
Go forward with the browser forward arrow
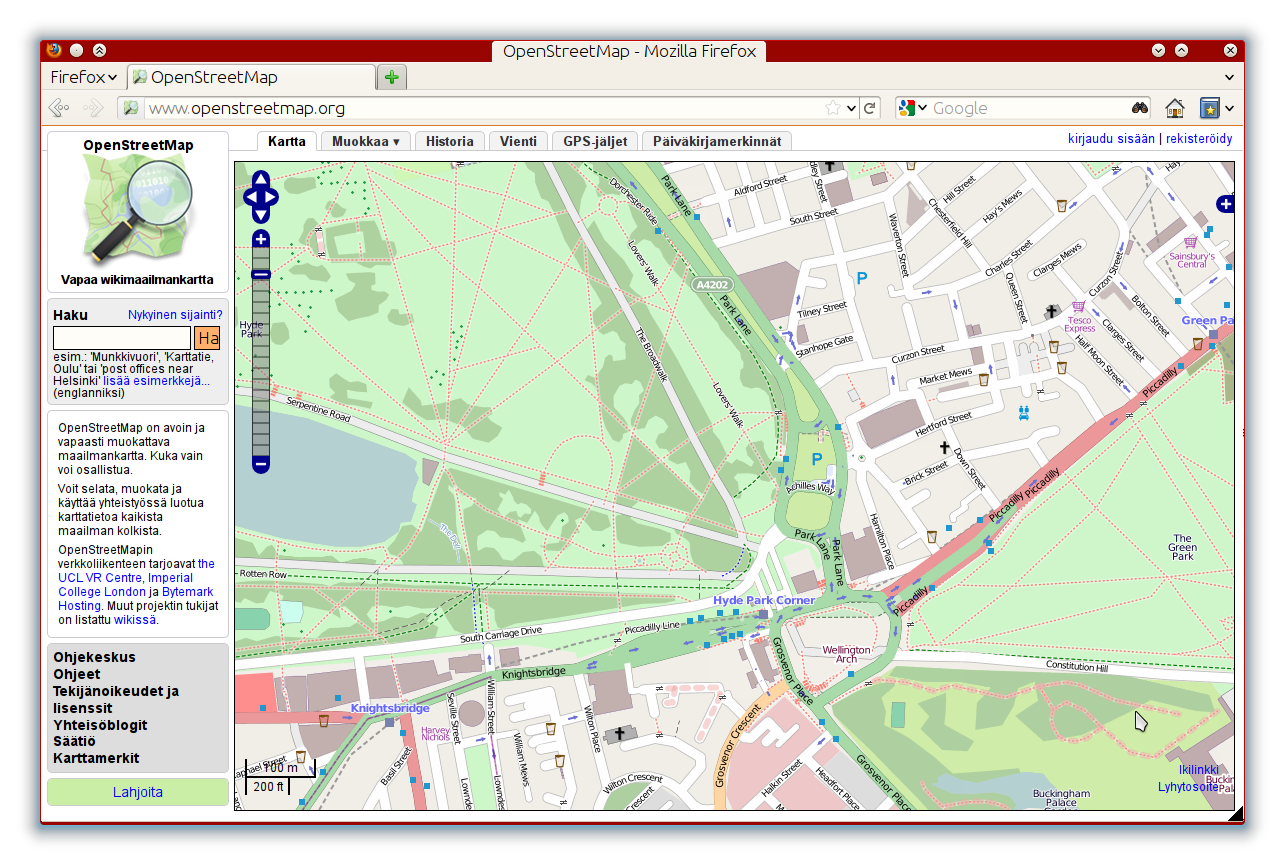point(93,108)
